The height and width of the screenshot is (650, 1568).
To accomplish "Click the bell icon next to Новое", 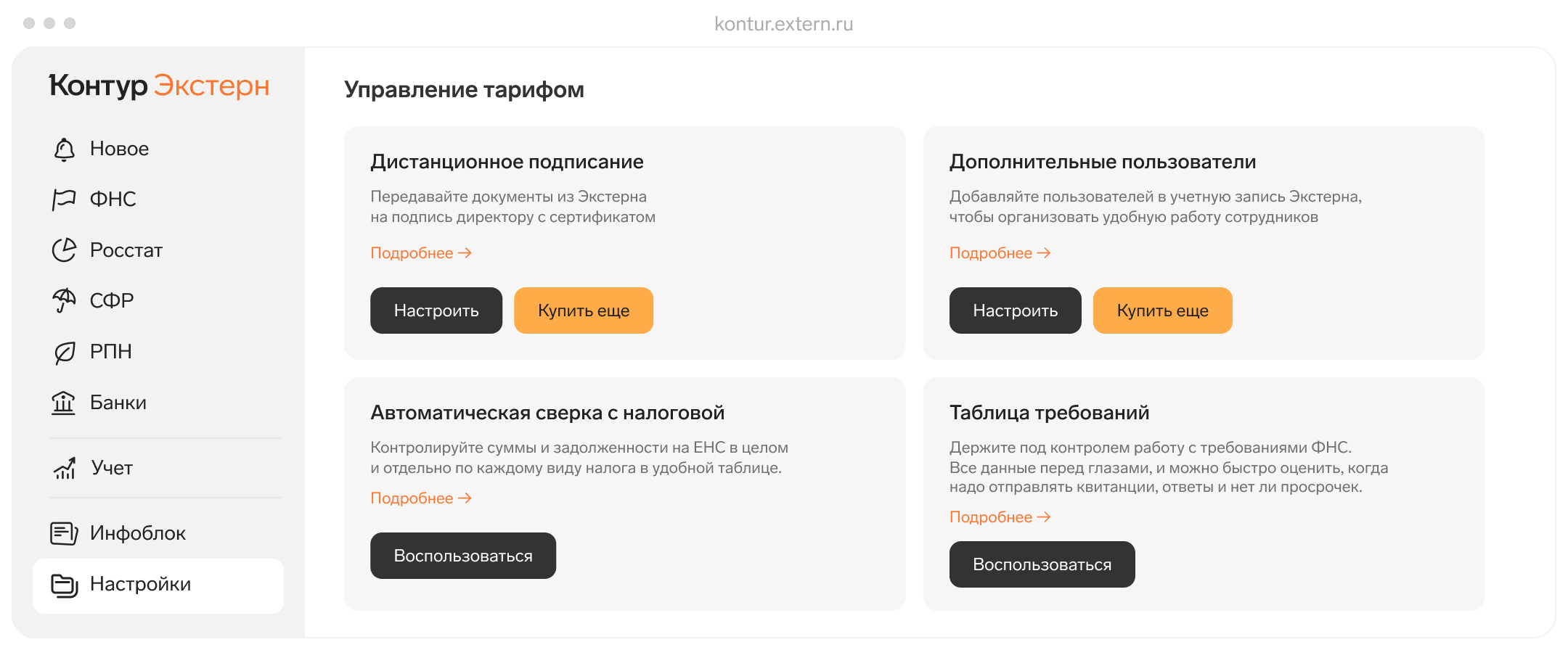I will coord(64,149).
